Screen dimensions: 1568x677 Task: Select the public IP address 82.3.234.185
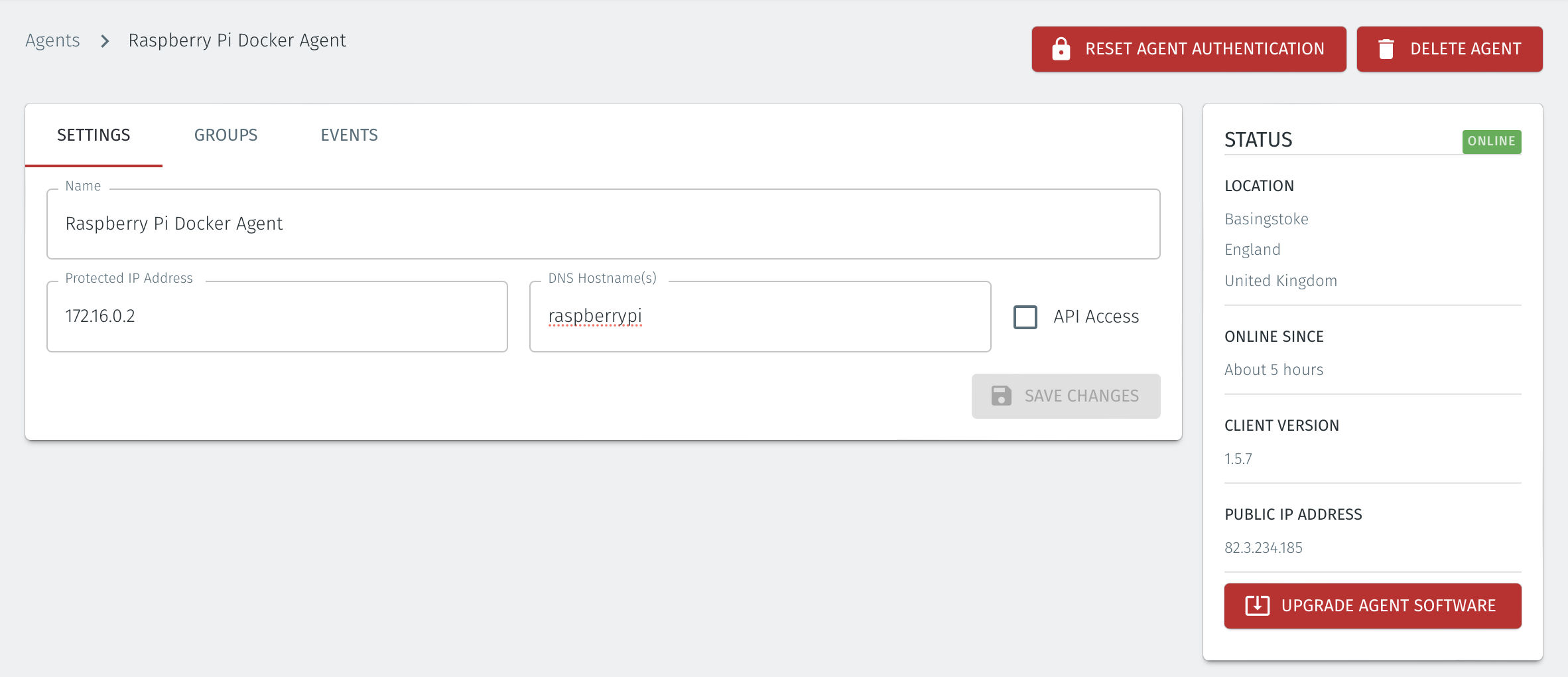(x=1263, y=548)
